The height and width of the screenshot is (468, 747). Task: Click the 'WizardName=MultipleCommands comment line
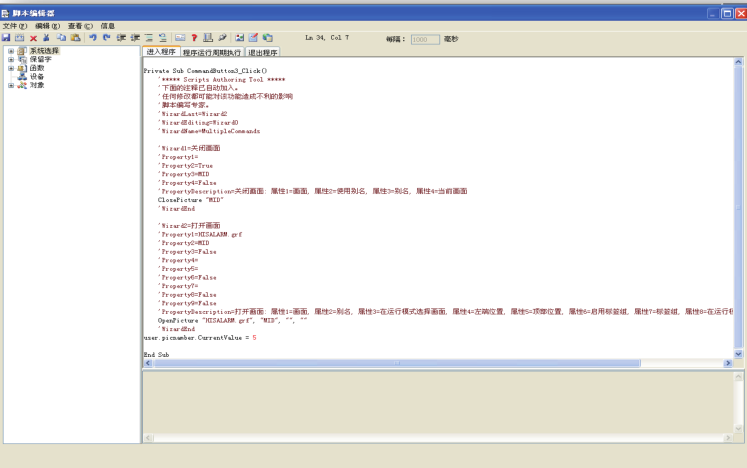(209, 131)
